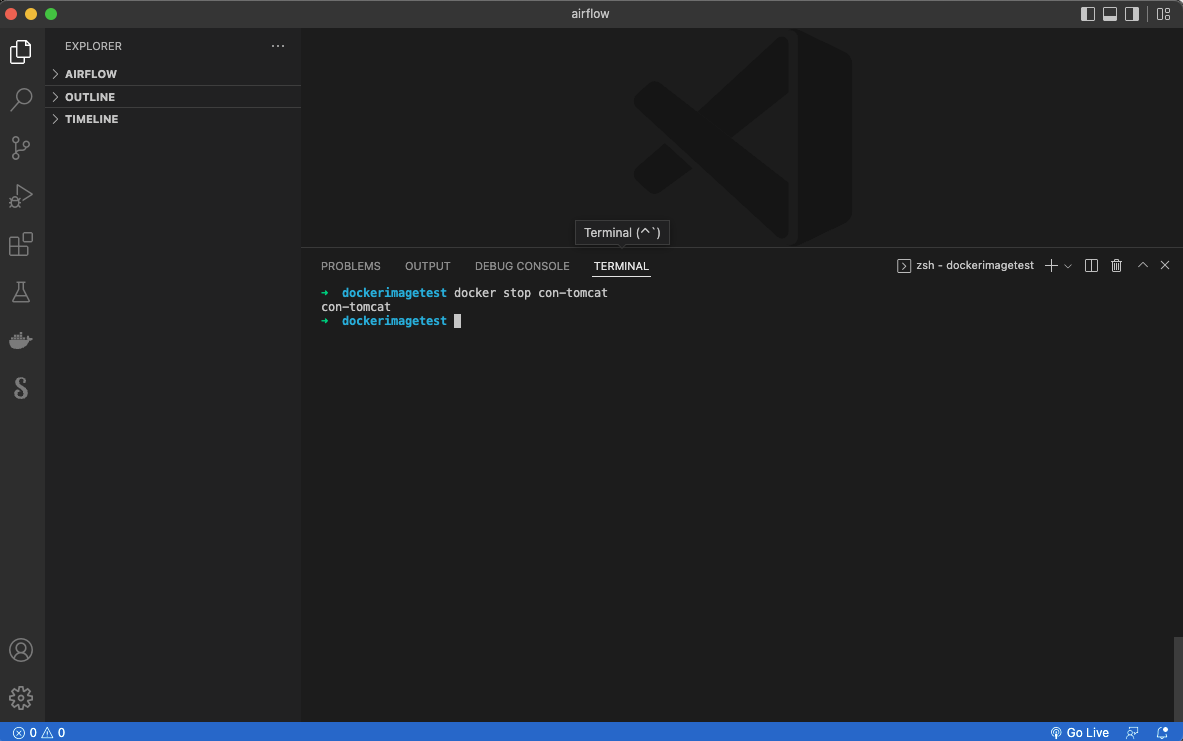Click the 'con-tomcat' output line

356,307
